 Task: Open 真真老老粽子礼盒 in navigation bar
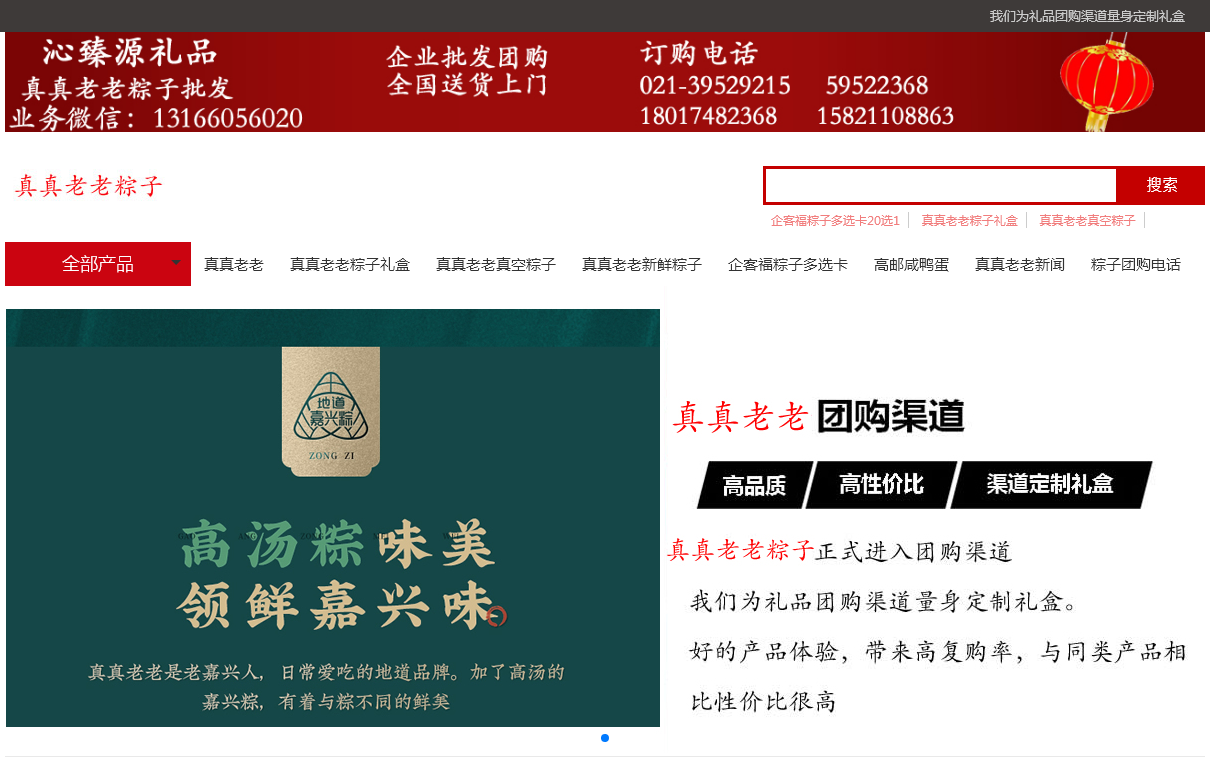pyautogui.click(x=350, y=265)
